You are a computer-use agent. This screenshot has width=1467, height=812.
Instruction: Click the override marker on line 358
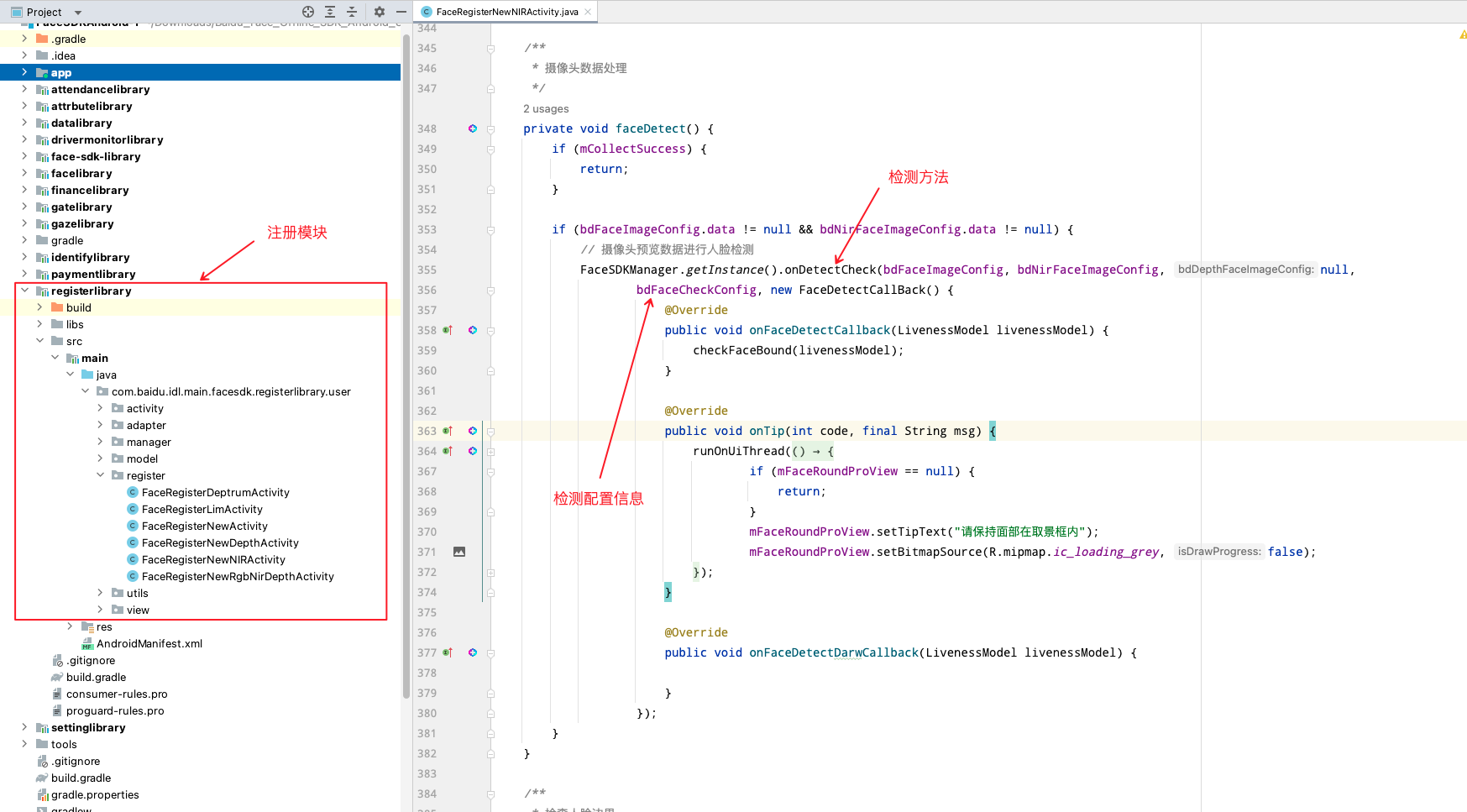tap(448, 330)
